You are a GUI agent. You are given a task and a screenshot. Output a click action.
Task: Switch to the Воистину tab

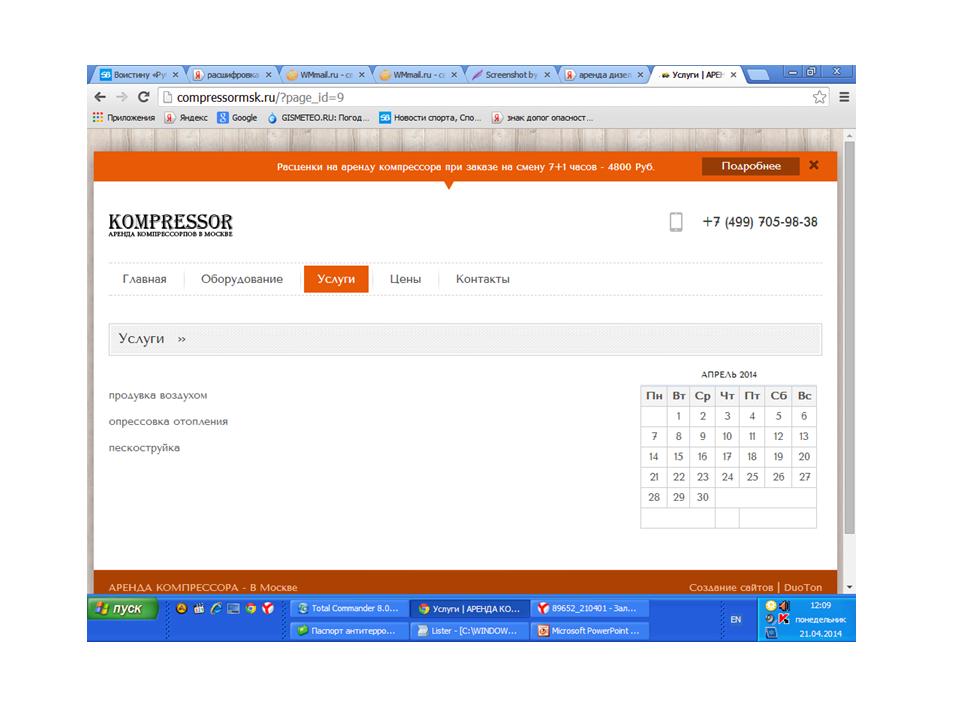coord(140,75)
